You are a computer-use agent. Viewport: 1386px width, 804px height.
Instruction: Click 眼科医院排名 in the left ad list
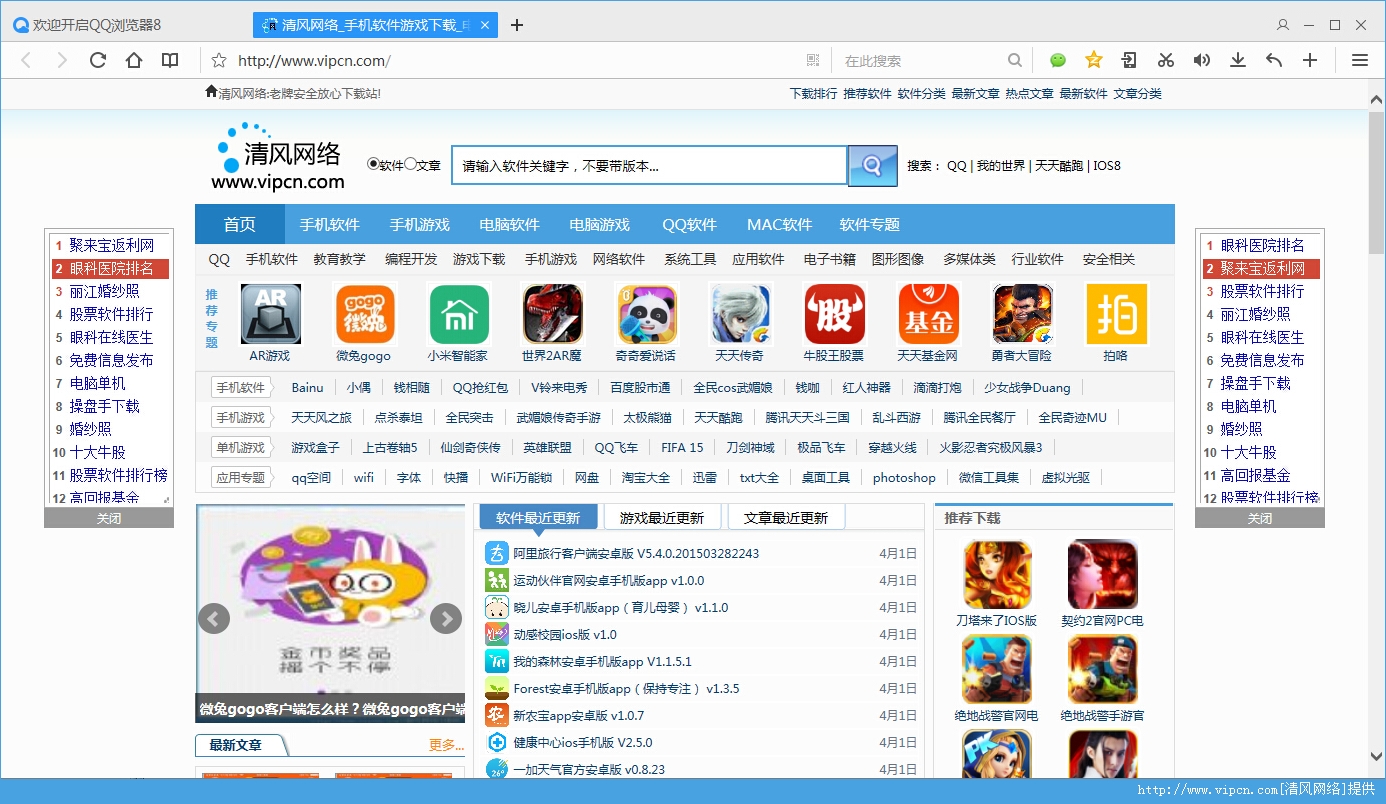click(x=112, y=268)
